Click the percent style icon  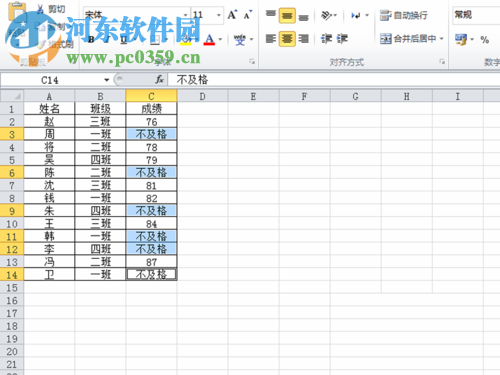click(x=484, y=40)
